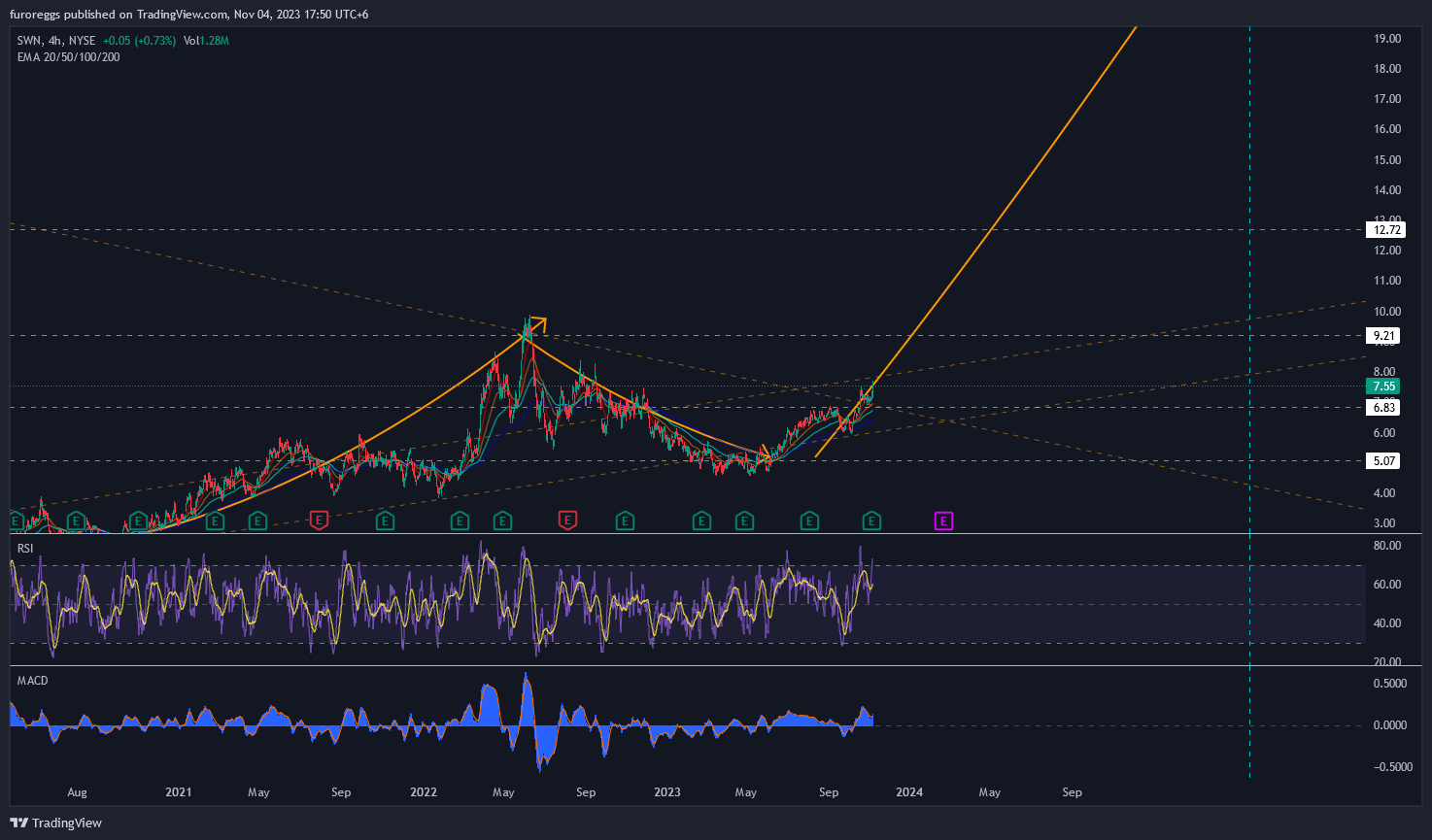Click the 9.21 price level label
Screen dimensions: 1432x840
(1383, 336)
